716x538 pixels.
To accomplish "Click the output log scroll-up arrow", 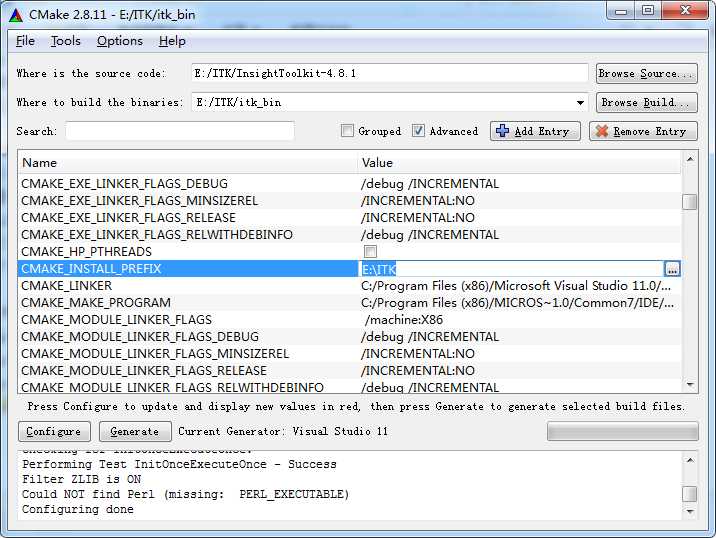I will [x=690, y=459].
